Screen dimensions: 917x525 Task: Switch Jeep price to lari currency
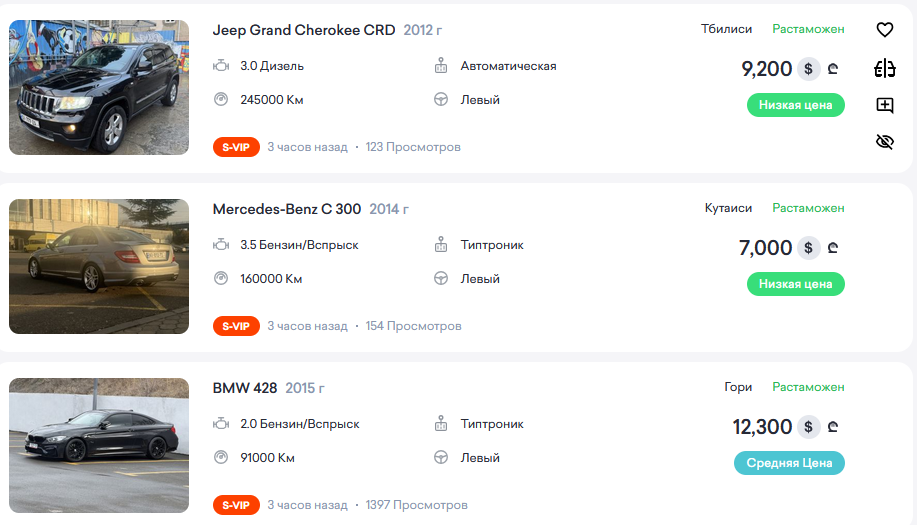[832, 69]
